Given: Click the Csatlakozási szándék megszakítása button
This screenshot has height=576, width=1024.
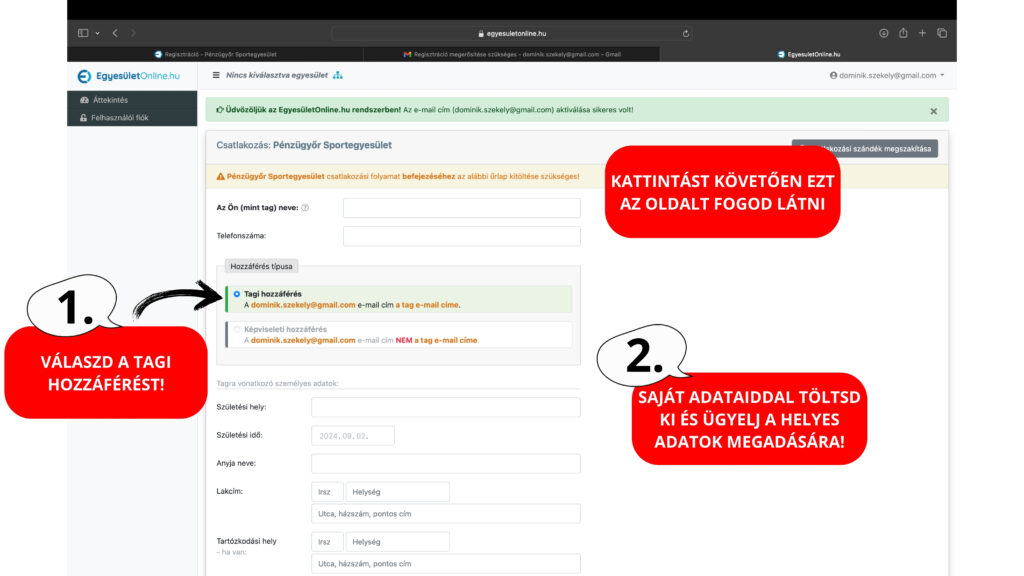Looking at the screenshot, I should 865,148.
